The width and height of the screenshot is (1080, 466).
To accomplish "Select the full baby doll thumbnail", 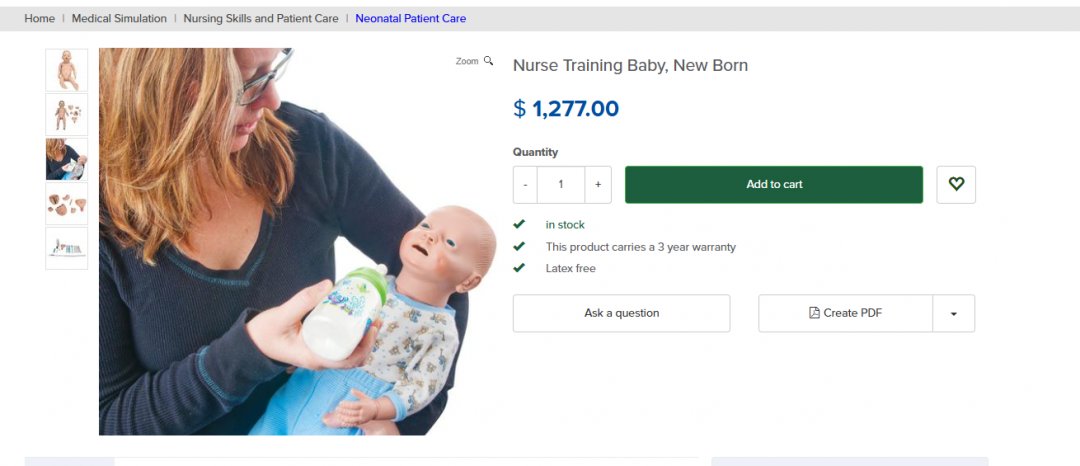I will [x=67, y=70].
